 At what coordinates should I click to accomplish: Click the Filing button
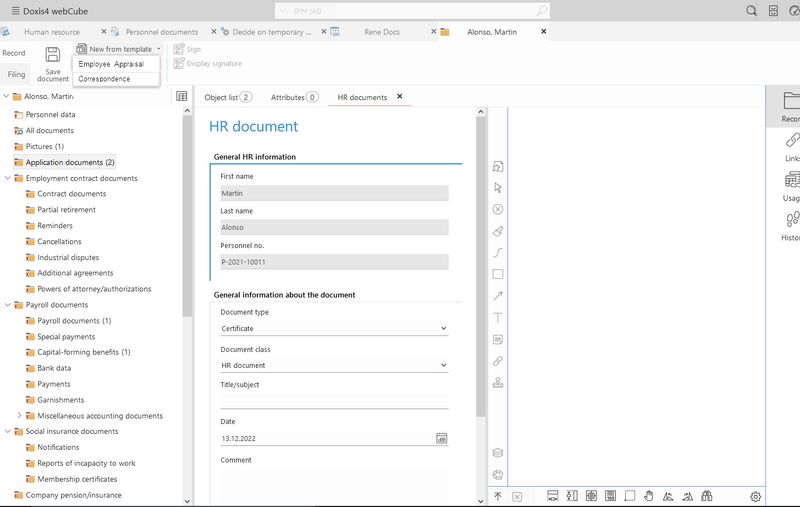coord(16,74)
